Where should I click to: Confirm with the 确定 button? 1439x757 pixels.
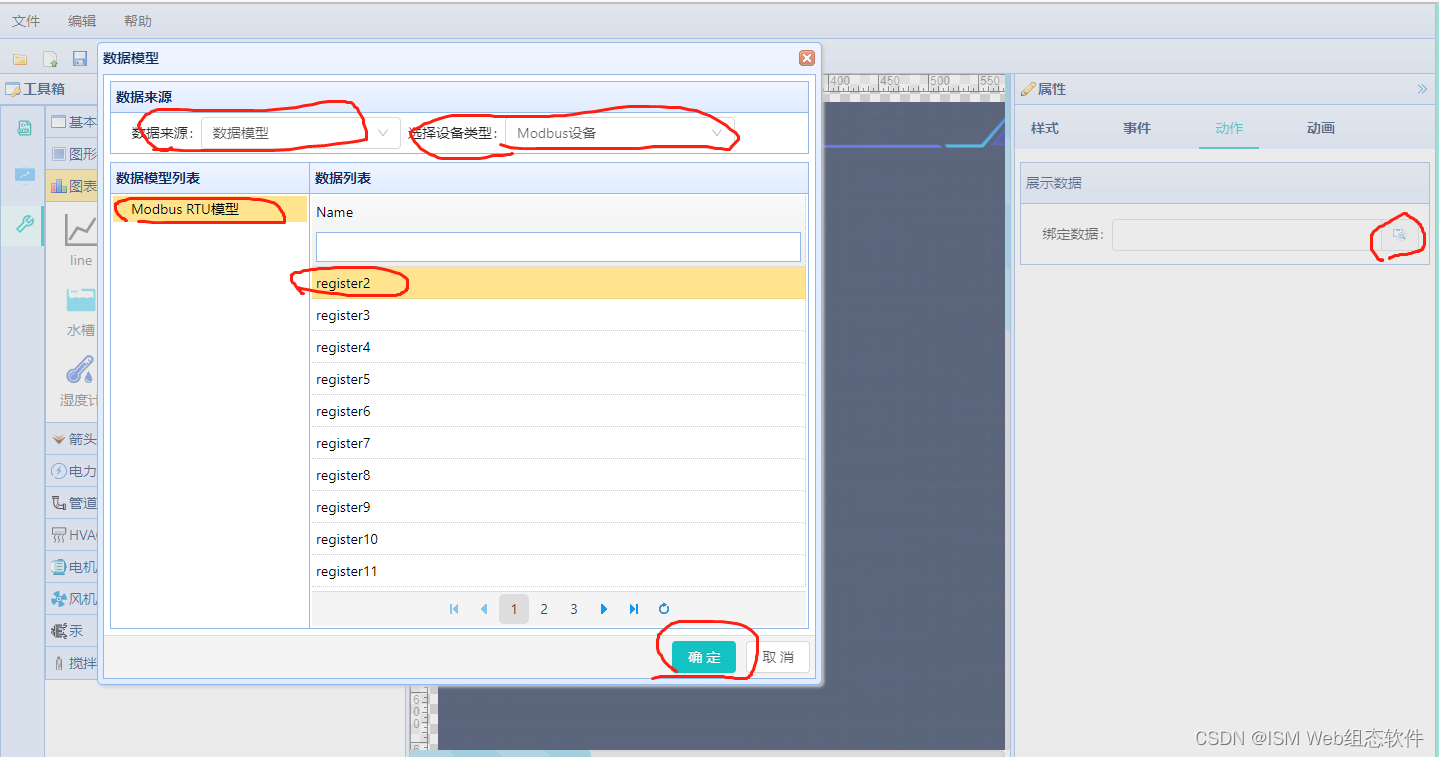(x=704, y=657)
